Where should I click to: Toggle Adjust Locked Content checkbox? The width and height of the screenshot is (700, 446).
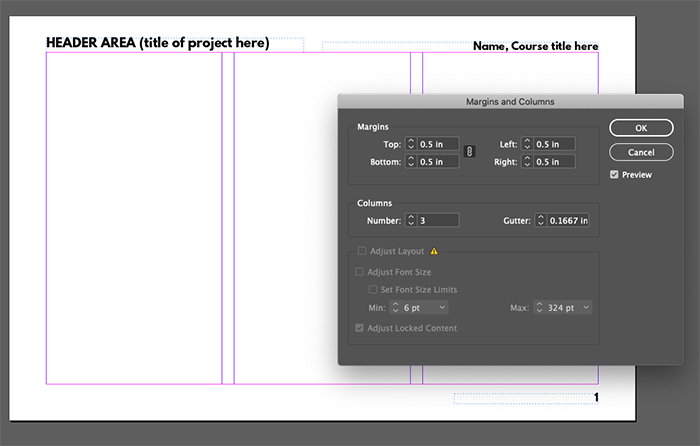click(x=359, y=328)
